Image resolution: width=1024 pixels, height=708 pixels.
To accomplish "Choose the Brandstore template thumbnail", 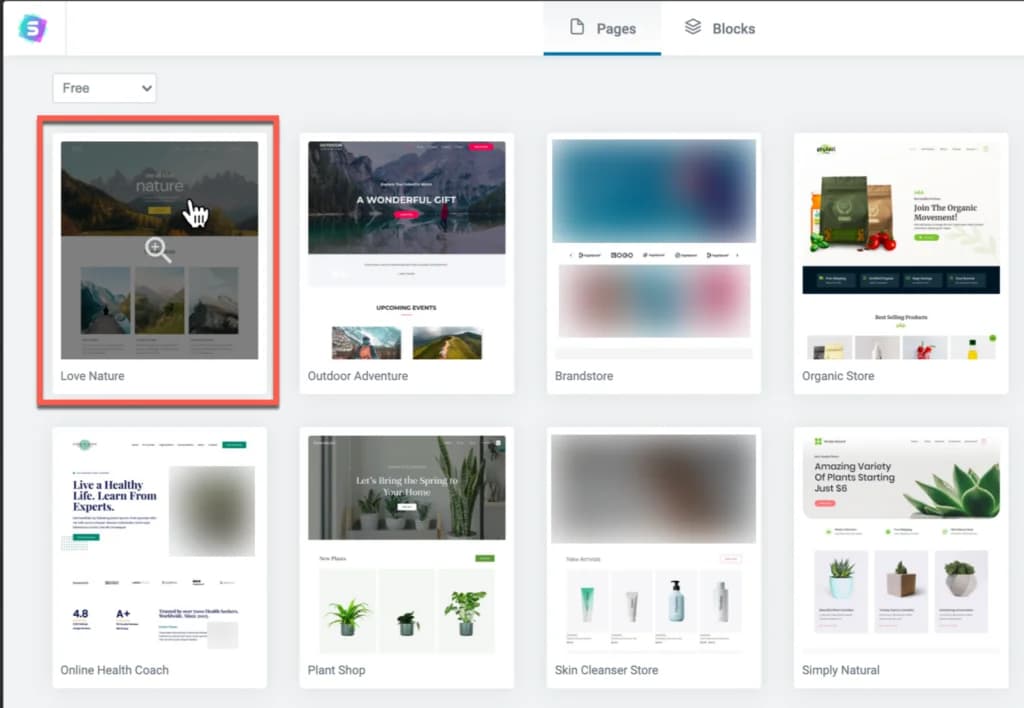I will pyautogui.click(x=653, y=250).
